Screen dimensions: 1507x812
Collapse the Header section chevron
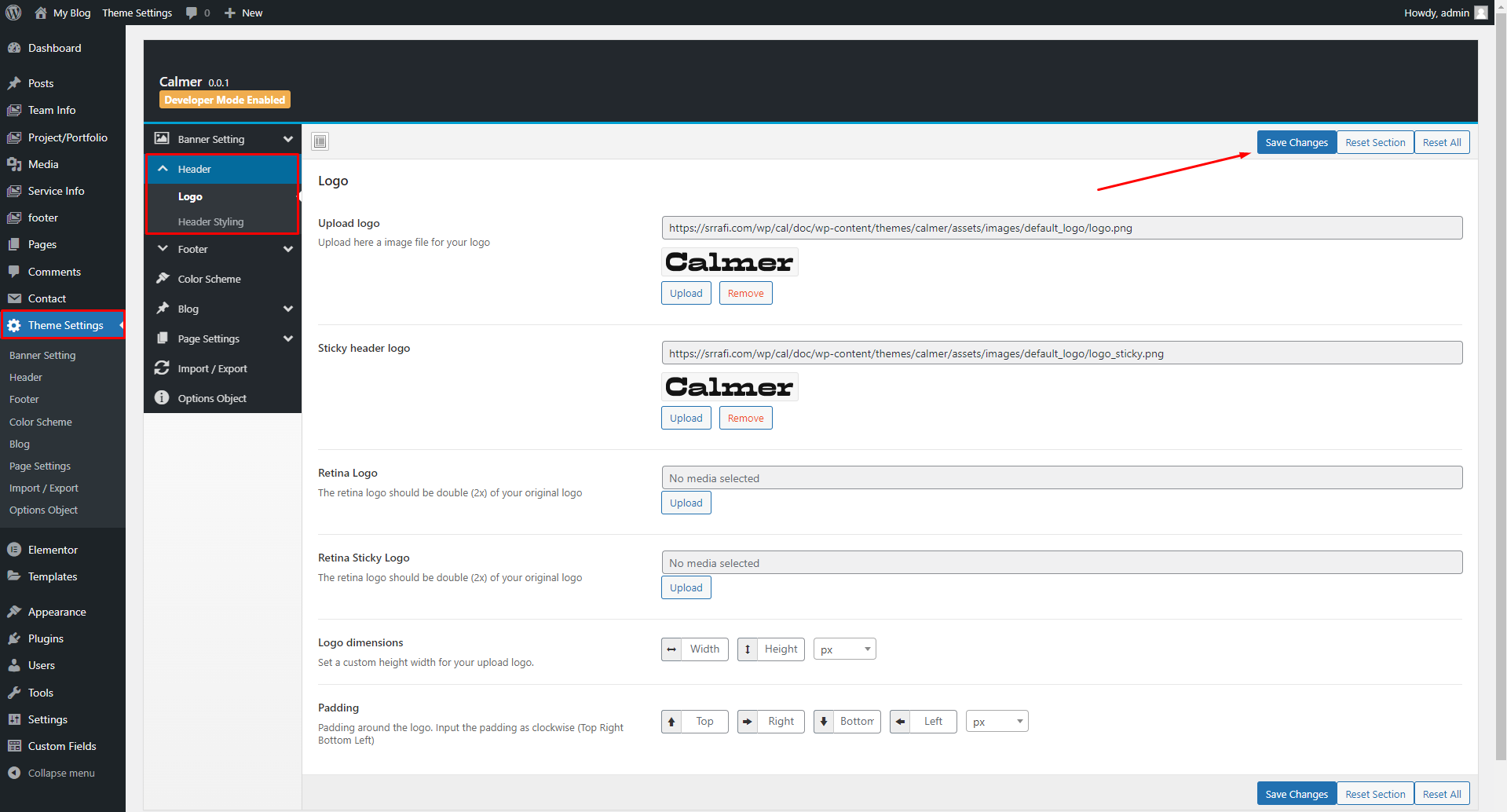(163, 168)
